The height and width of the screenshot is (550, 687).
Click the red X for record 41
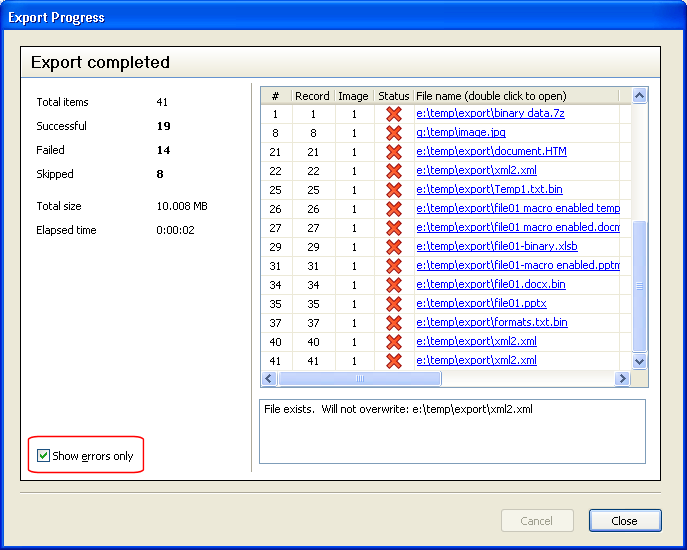click(x=394, y=361)
